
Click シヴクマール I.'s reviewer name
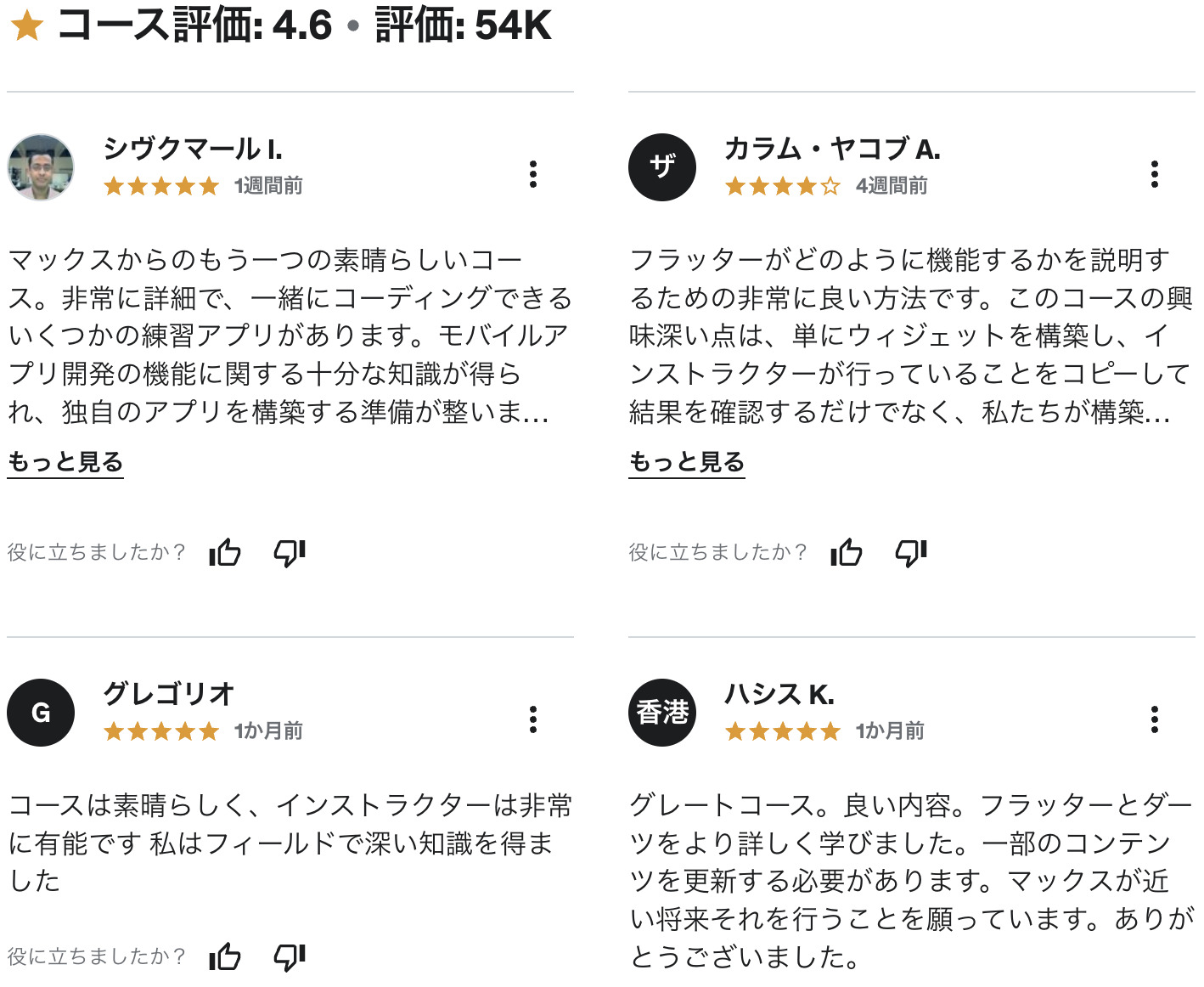click(x=194, y=147)
